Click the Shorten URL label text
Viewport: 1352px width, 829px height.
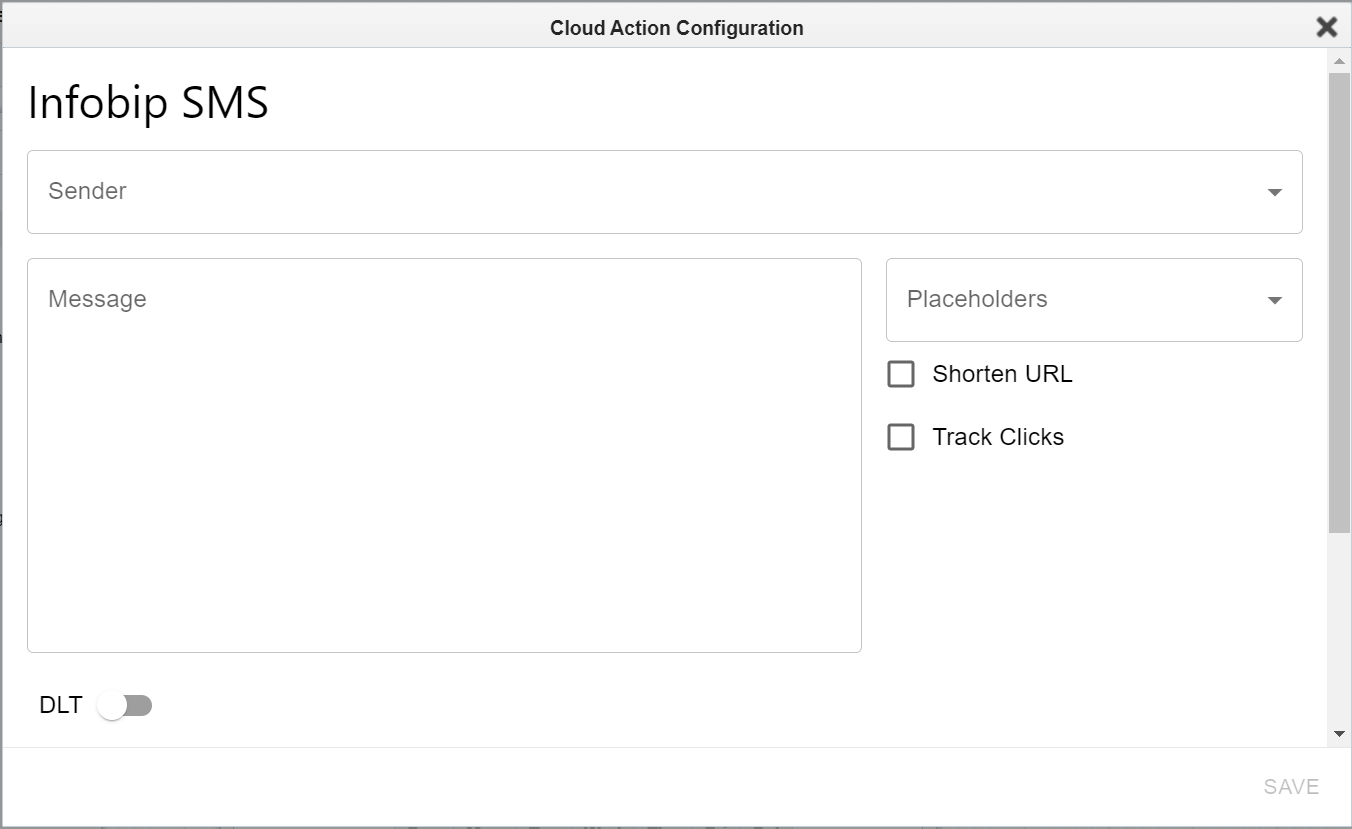[x=1002, y=374]
